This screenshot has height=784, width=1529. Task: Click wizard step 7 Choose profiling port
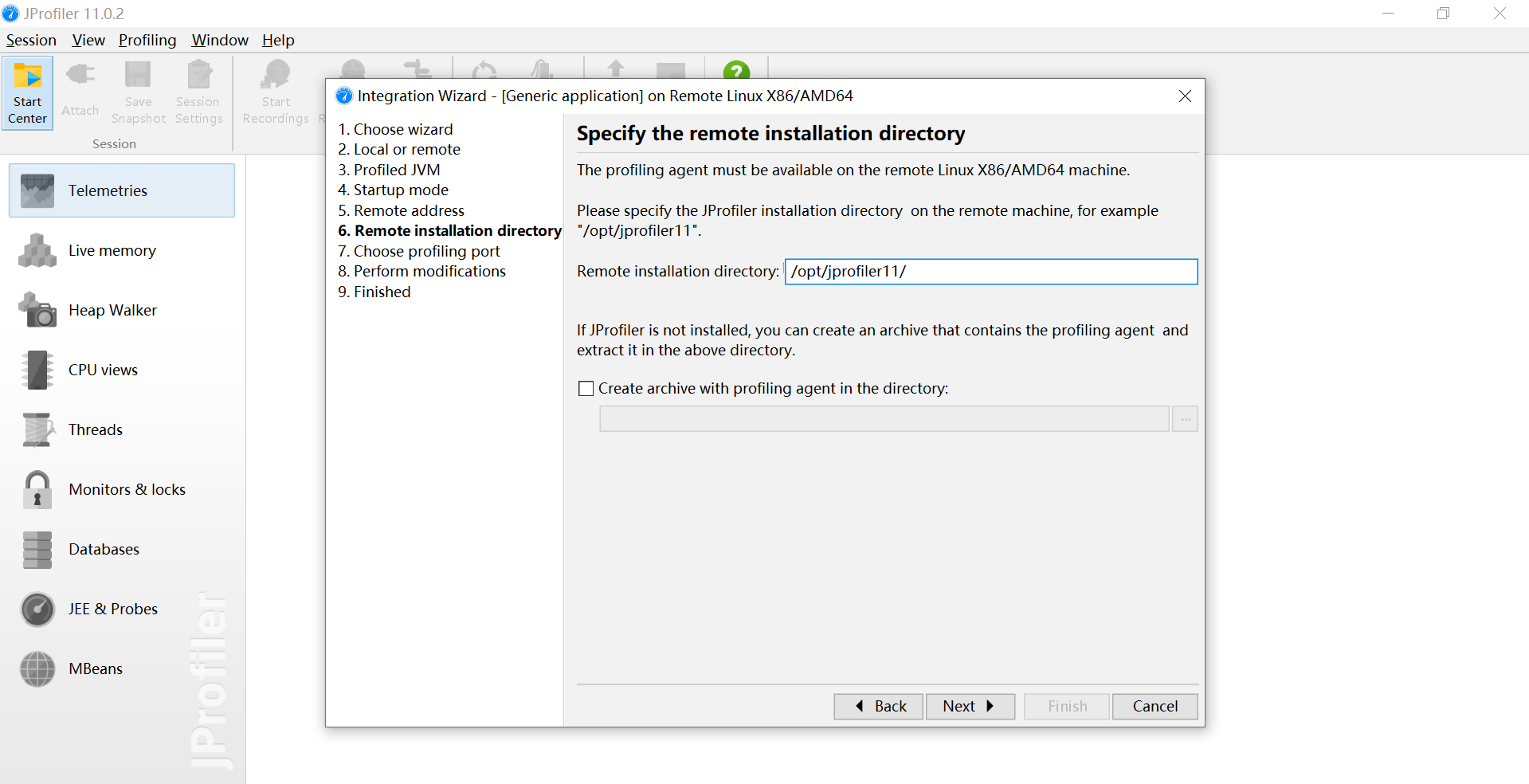(419, 251)
